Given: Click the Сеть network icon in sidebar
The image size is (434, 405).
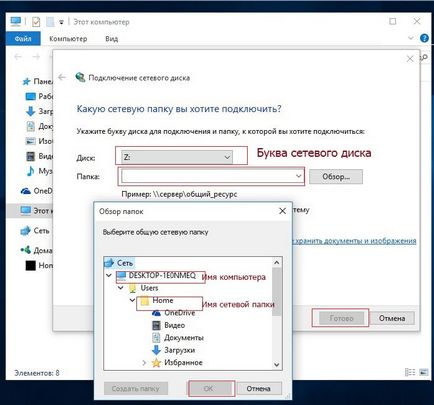Looking at the screenshot, I should click(25, 231).
